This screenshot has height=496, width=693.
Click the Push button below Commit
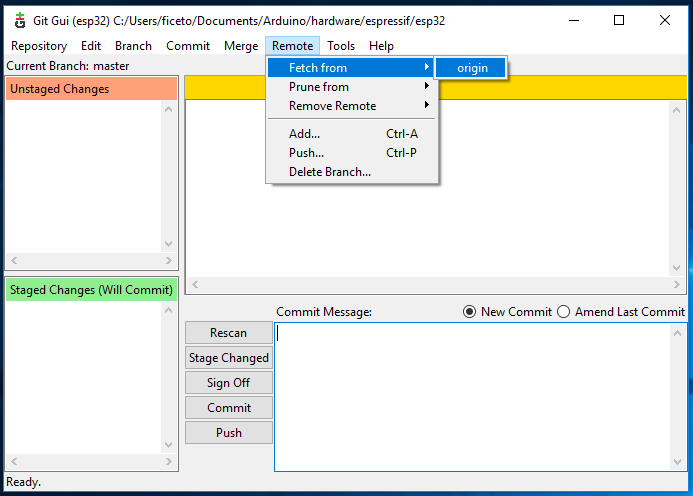[x=229, y=433]
